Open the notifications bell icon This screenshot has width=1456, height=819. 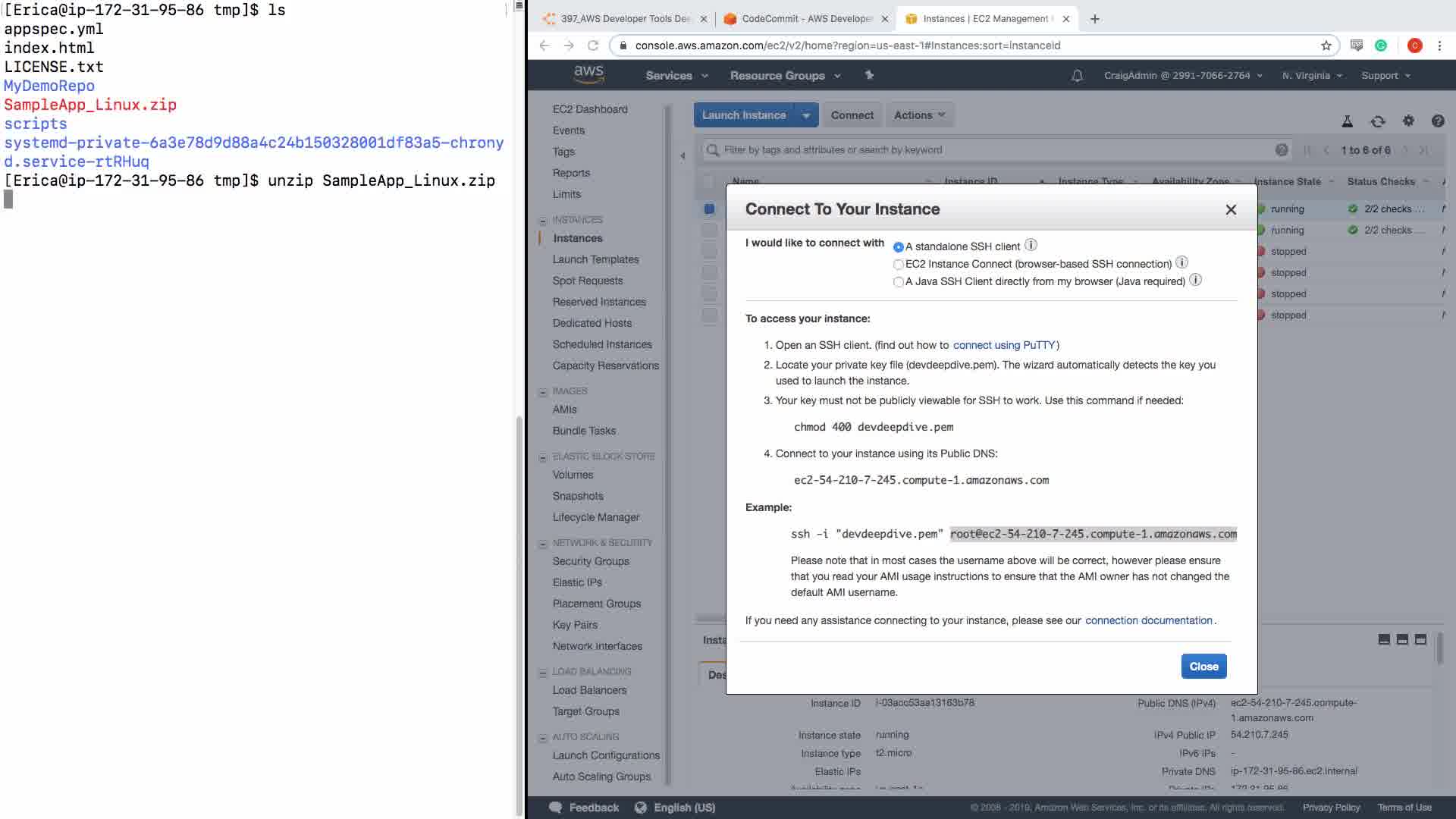(x=1077, y=76)
